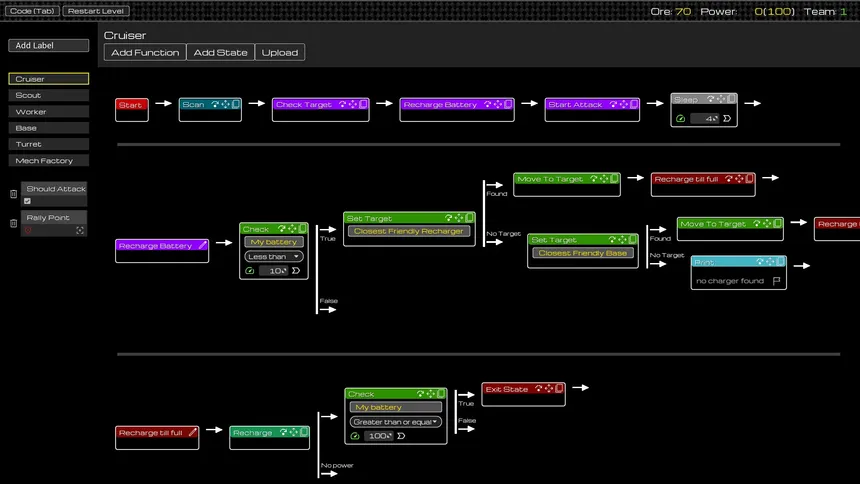Screen dimensions: 860x484
Task: Click the Check threshold field showing 10
Action: tap(274, 271)
